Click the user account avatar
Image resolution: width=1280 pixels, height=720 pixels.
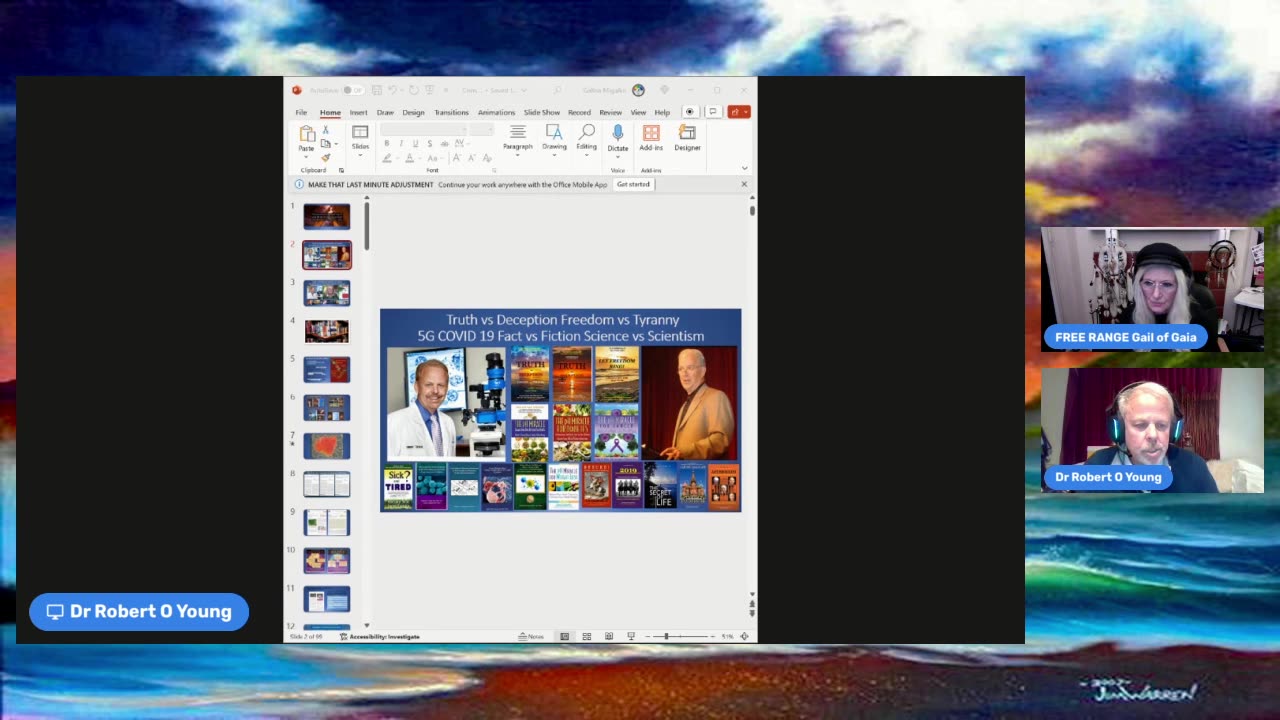coord(638,90)
